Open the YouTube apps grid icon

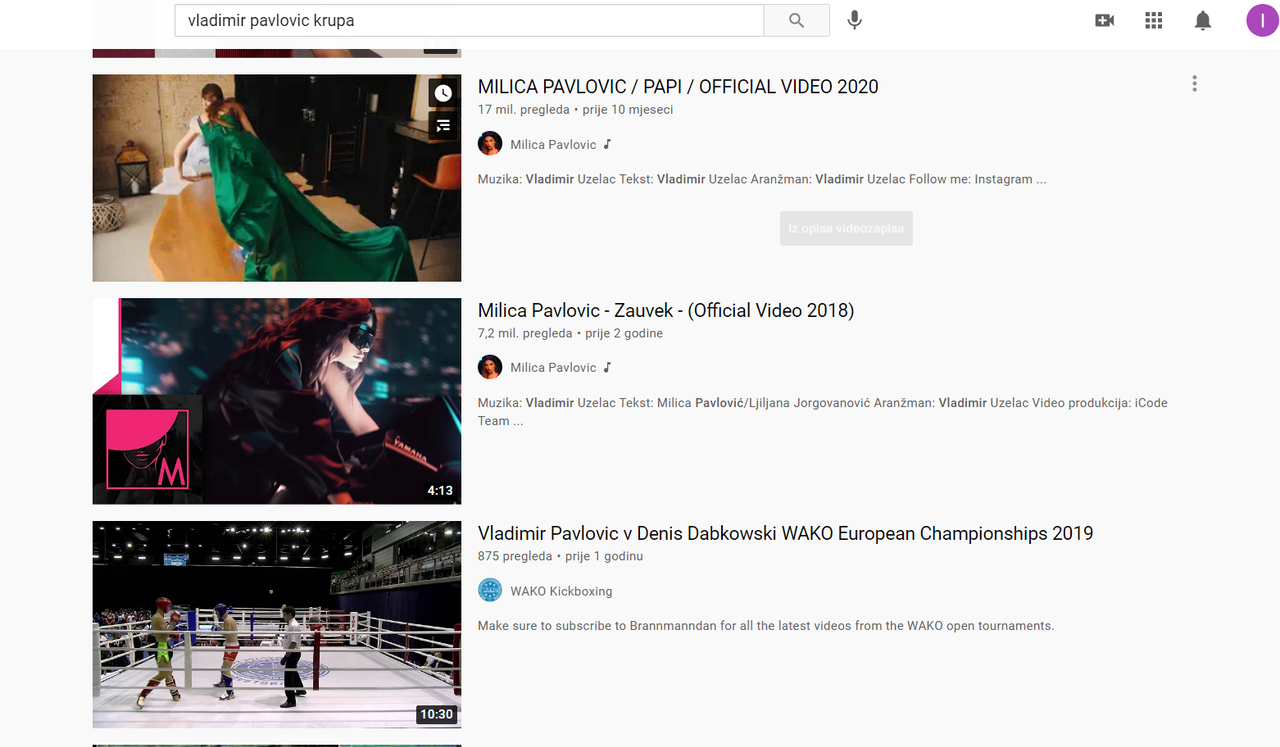click(x=1153, y=20)
